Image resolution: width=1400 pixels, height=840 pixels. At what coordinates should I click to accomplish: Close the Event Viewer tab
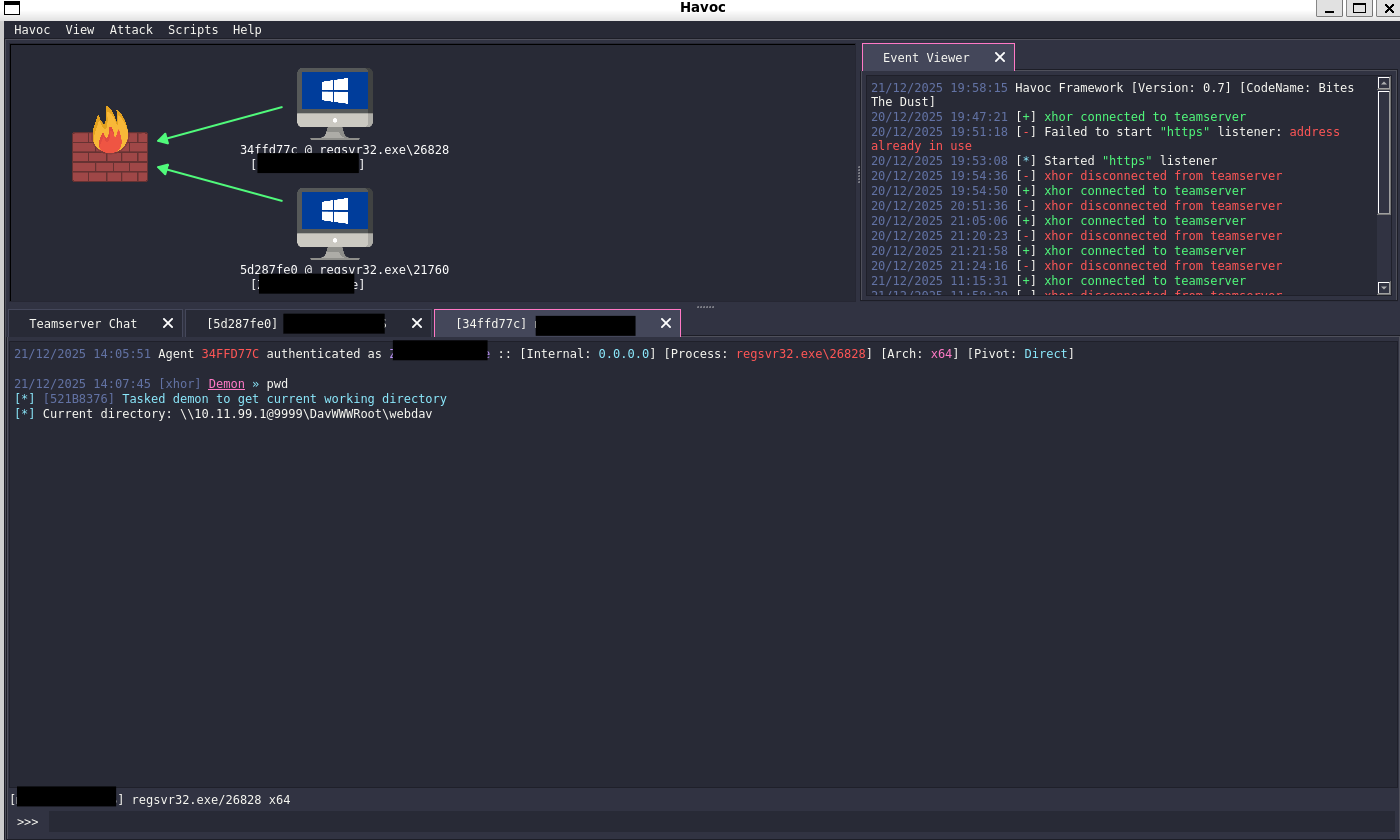(x=1000, y=57)
